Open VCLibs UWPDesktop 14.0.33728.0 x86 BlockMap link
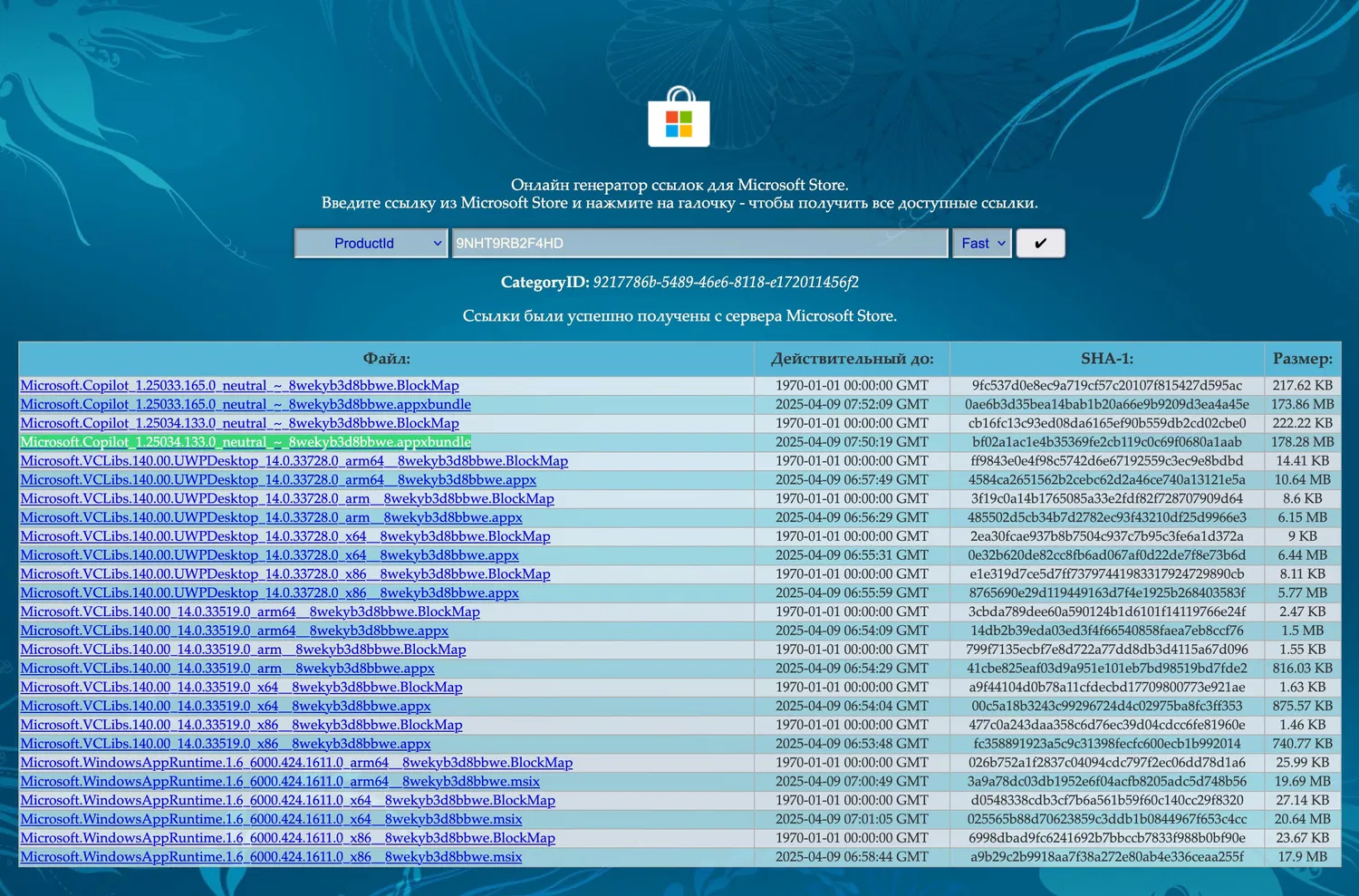This screenshot has width=1359, height=896. [285, 574]
